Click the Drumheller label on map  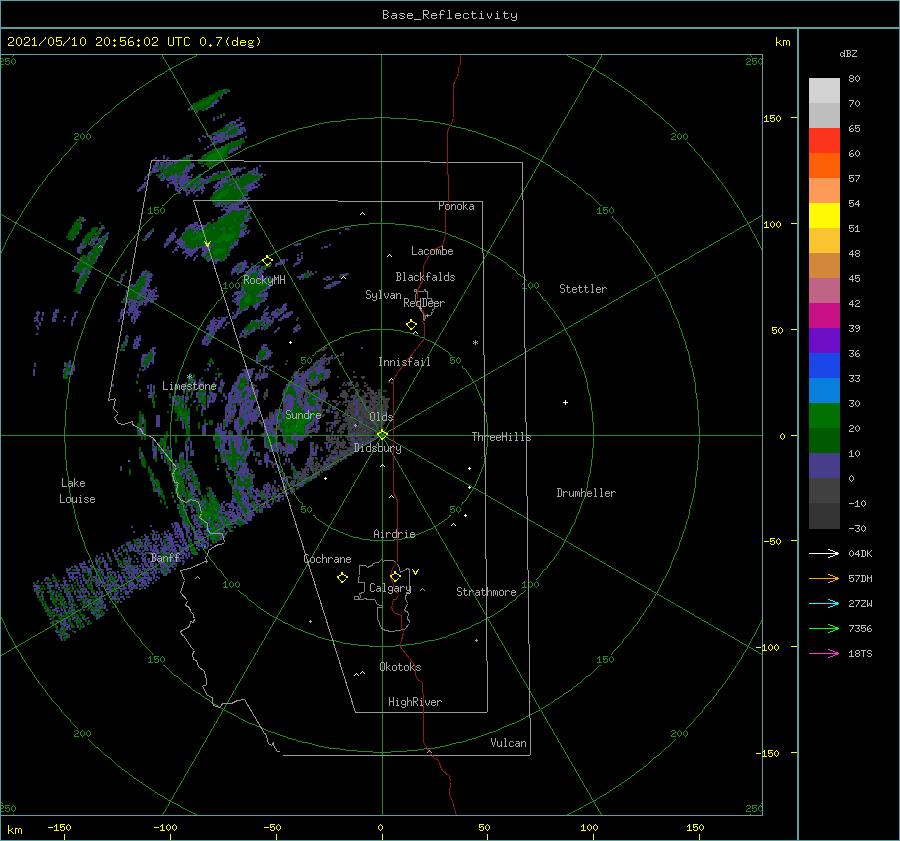pos(586,493)
